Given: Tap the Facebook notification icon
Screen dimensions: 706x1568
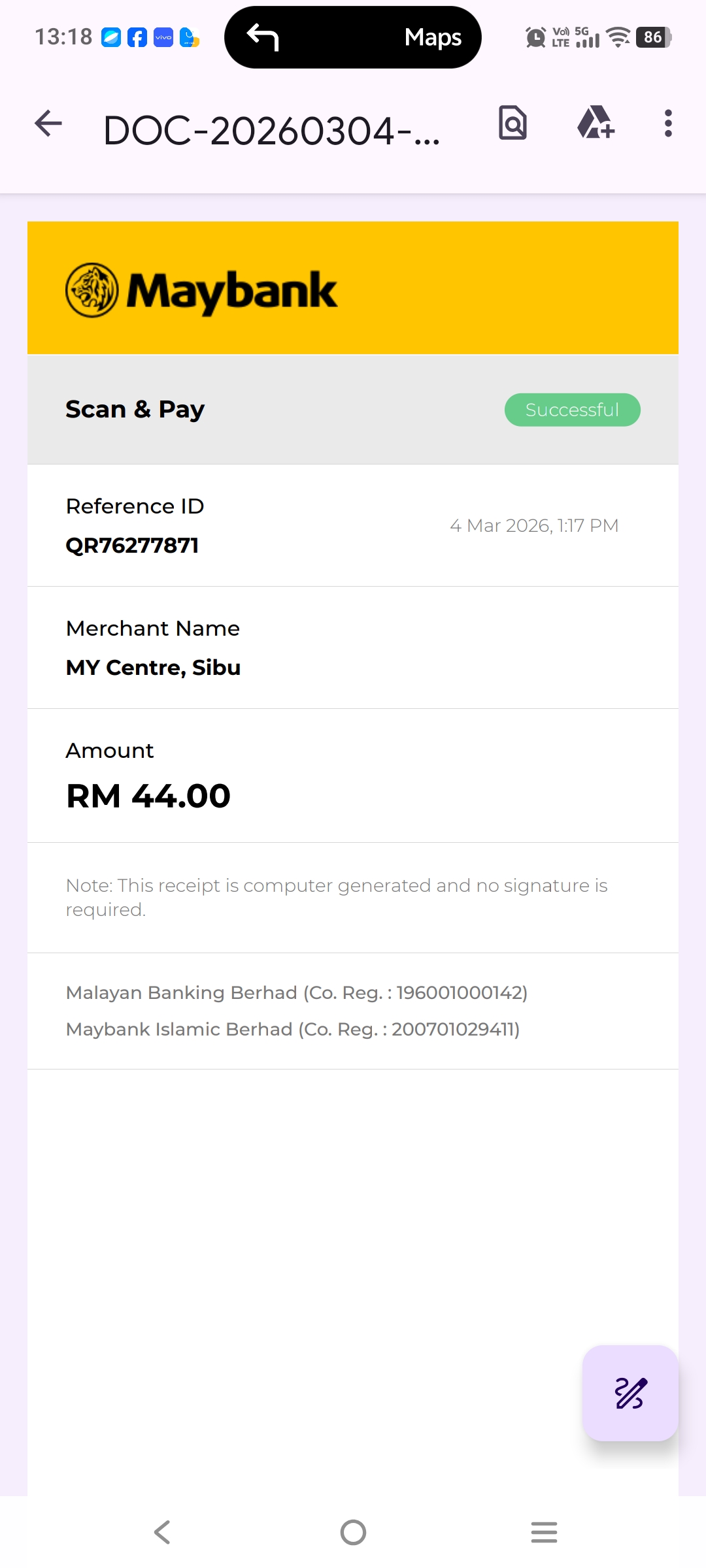Looking at the screenshot, I should click(x=137, y=38).
